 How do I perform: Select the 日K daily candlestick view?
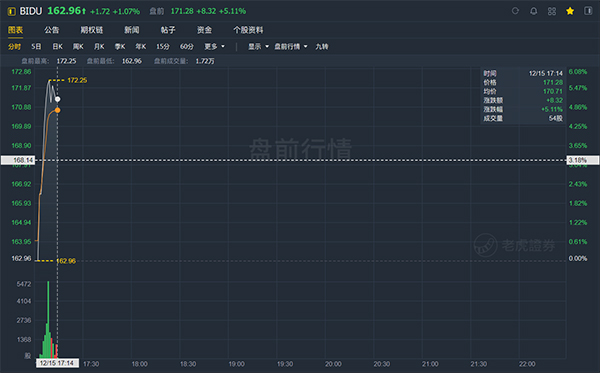point(57,47)
